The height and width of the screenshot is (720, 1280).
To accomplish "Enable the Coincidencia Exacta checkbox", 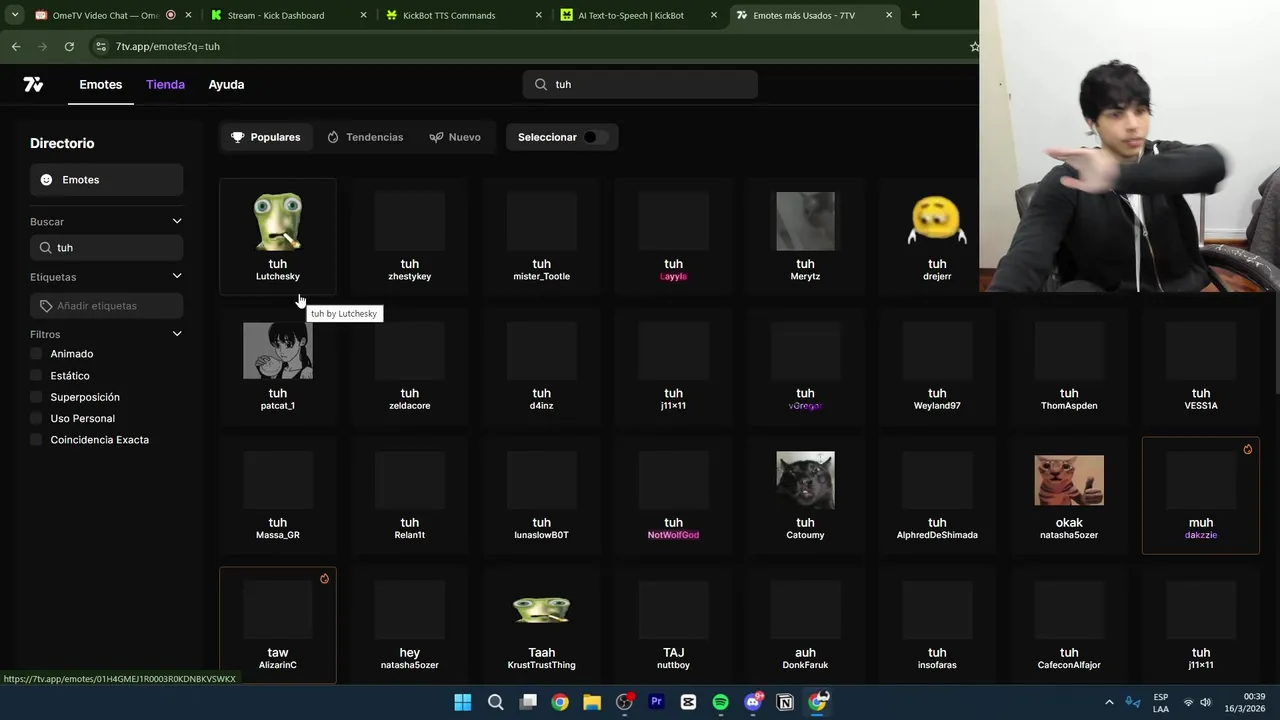I will coord(36,440).
